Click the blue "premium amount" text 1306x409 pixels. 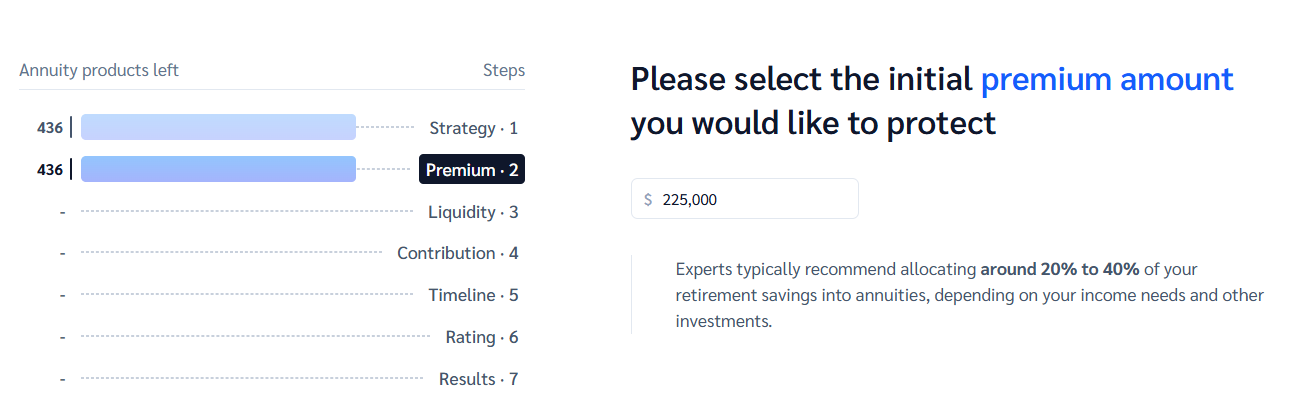tap(1106, 79)
